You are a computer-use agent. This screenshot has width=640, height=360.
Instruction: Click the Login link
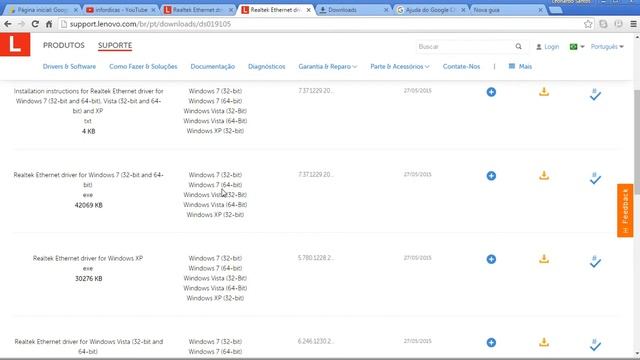[x=547, y=47]
